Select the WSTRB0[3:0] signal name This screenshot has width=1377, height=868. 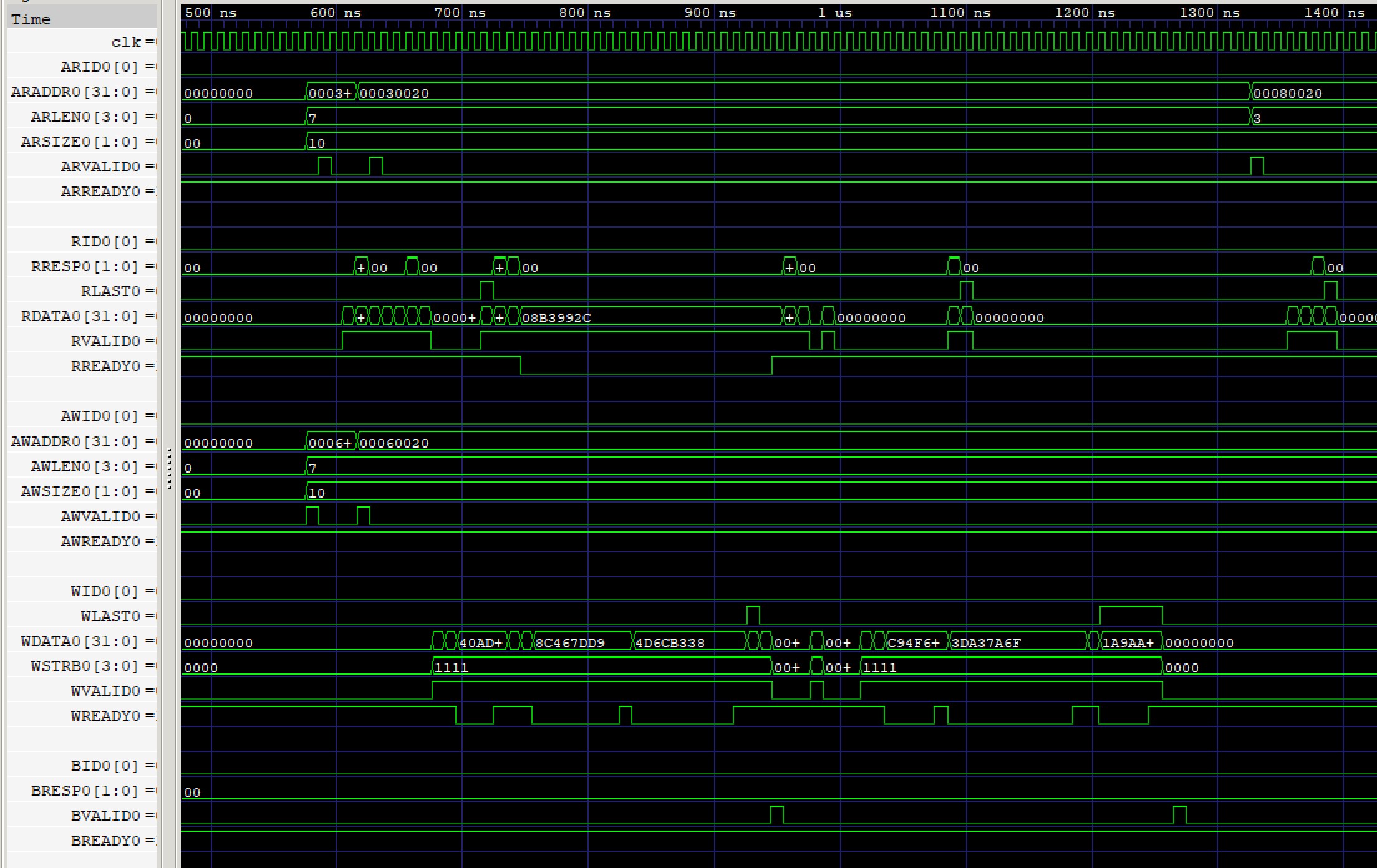pyautogui.click(x=85, y=666)
